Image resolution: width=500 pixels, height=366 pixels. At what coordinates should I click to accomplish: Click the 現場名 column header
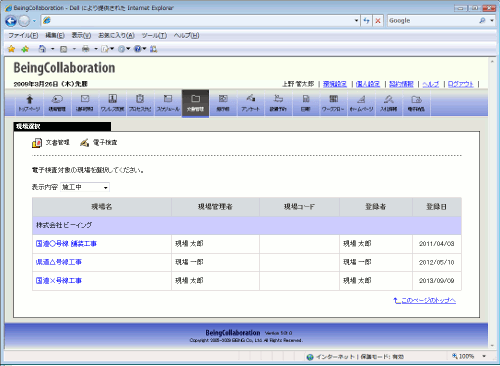102,207
